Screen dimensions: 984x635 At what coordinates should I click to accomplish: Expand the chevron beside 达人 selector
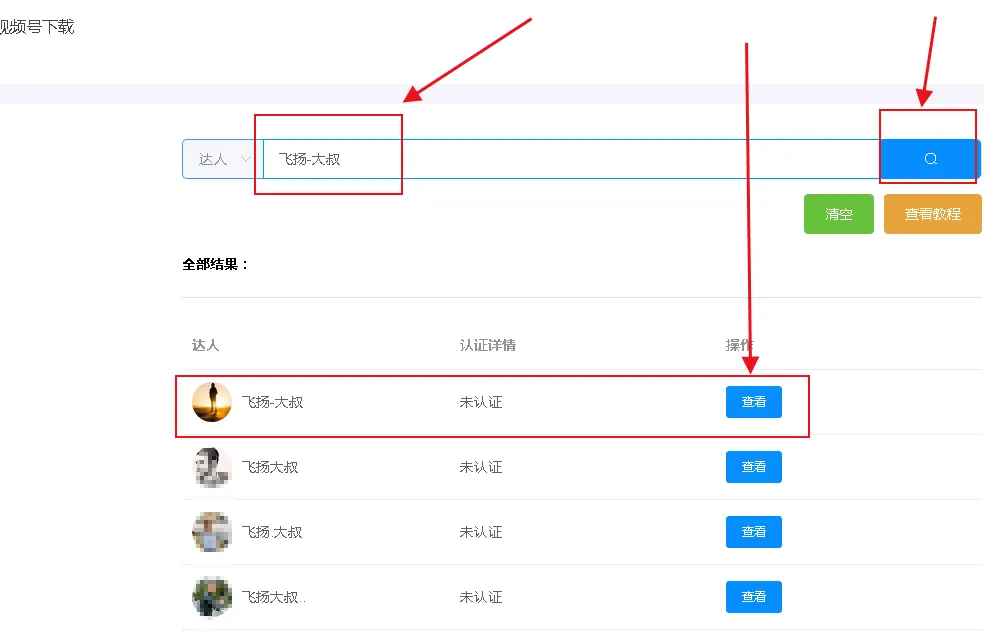click(246, 159)
